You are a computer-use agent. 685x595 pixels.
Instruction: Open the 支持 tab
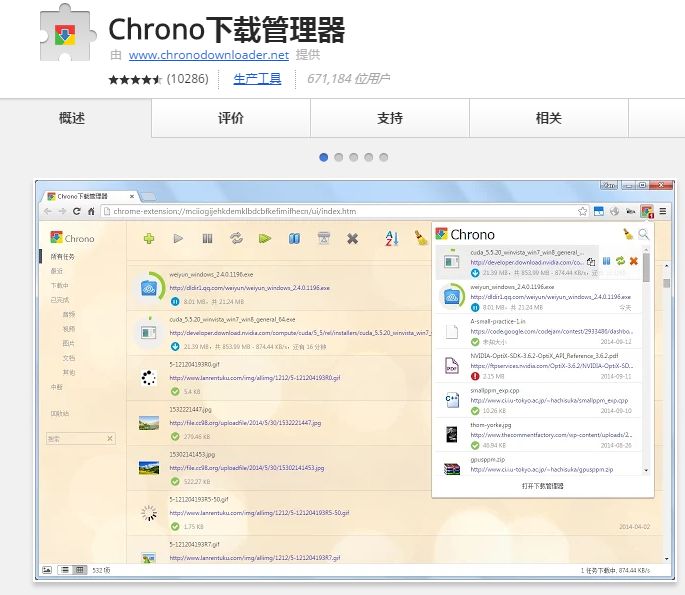point(390,118)
